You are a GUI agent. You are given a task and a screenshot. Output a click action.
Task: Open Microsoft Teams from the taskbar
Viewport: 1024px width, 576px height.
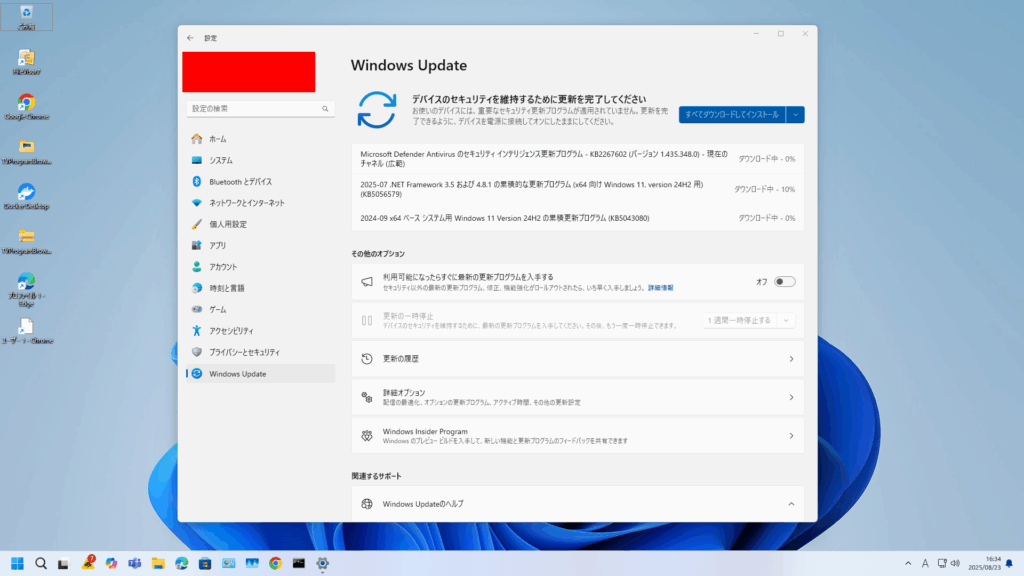(x=135, y=564)
